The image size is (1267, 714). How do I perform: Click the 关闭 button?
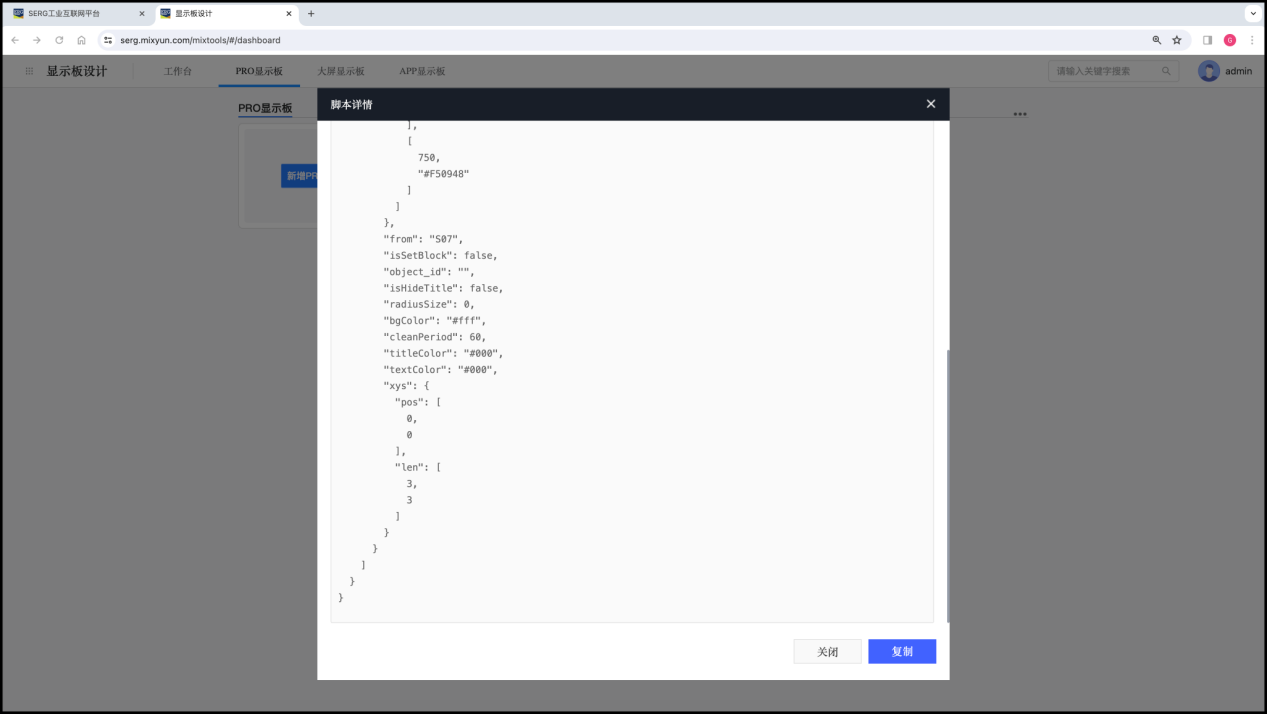(x=827, y=651)
